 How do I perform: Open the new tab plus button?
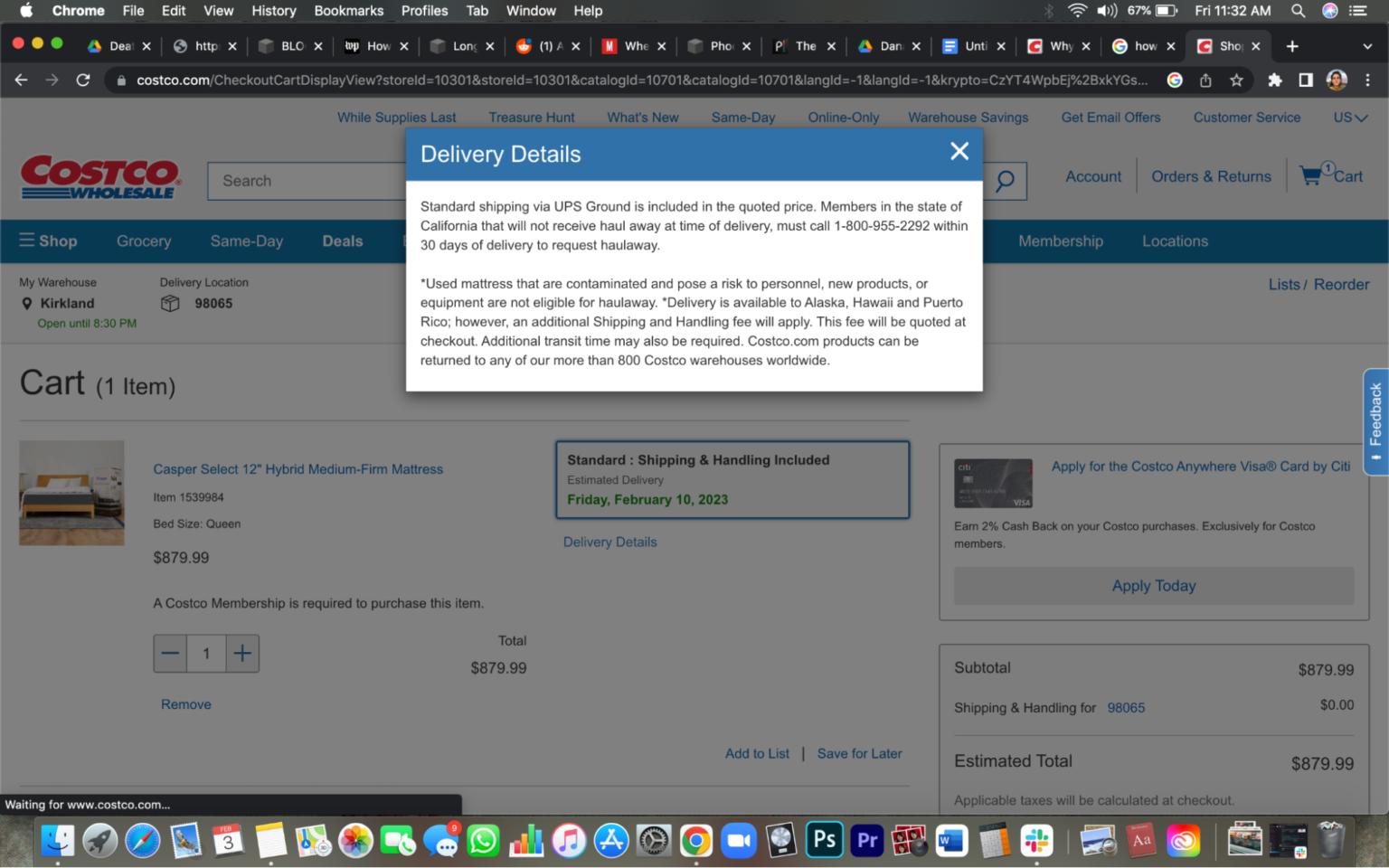click(x=1292, y=46)
